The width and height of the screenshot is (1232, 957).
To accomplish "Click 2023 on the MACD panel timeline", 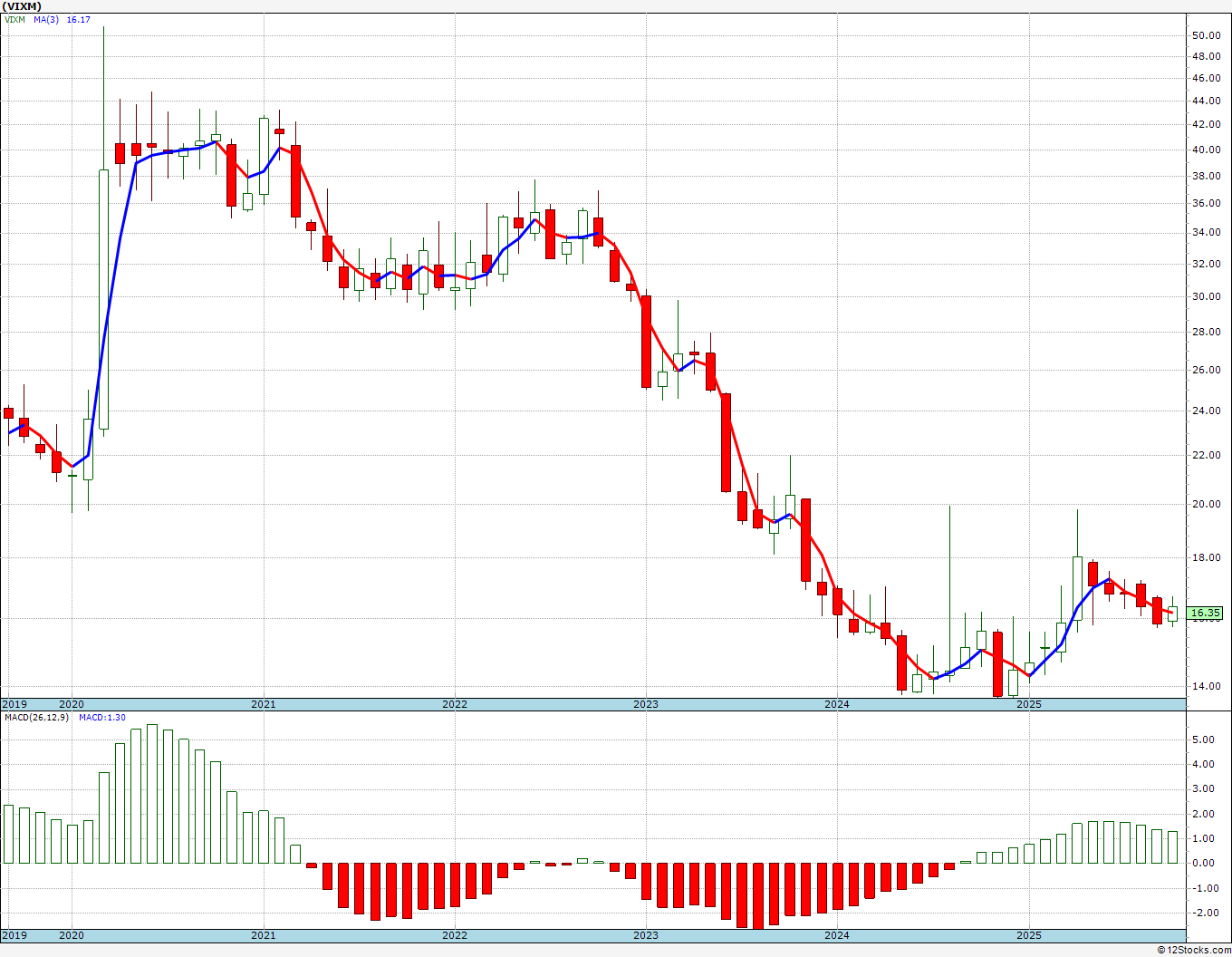I will point(646,935).
